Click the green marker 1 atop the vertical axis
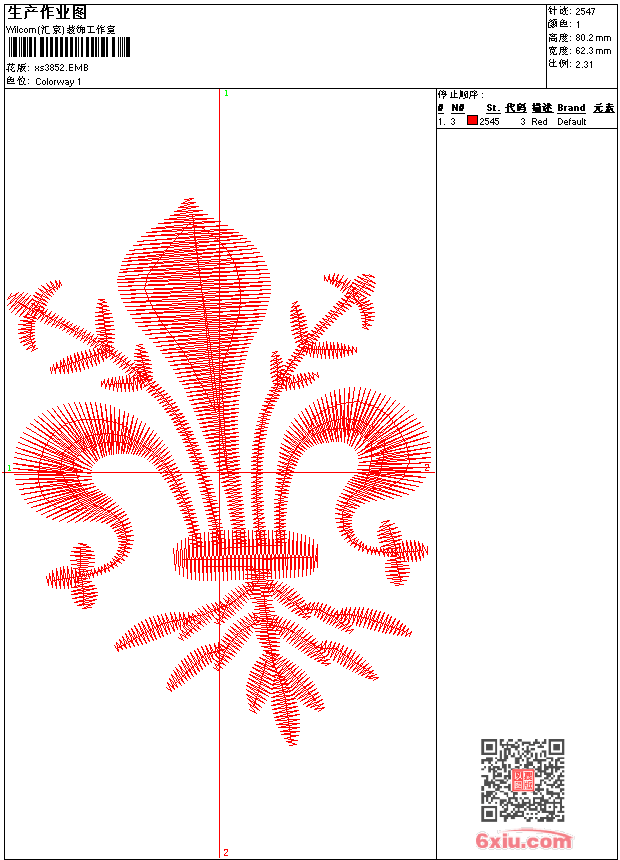Screen dimensions: 620x860 (226, 94)
